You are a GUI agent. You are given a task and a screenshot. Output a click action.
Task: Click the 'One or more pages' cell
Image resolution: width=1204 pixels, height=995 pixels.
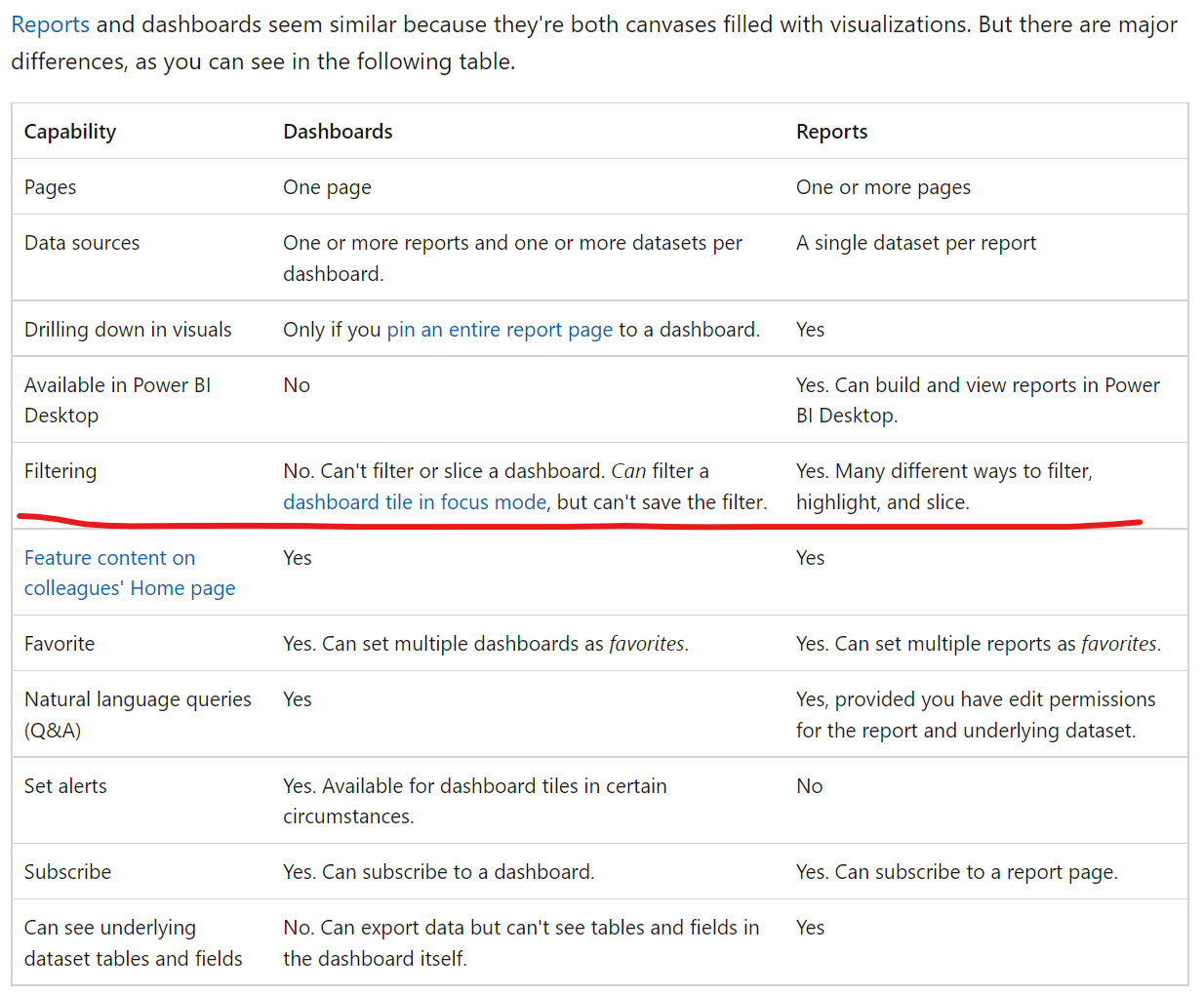point(883,187)
